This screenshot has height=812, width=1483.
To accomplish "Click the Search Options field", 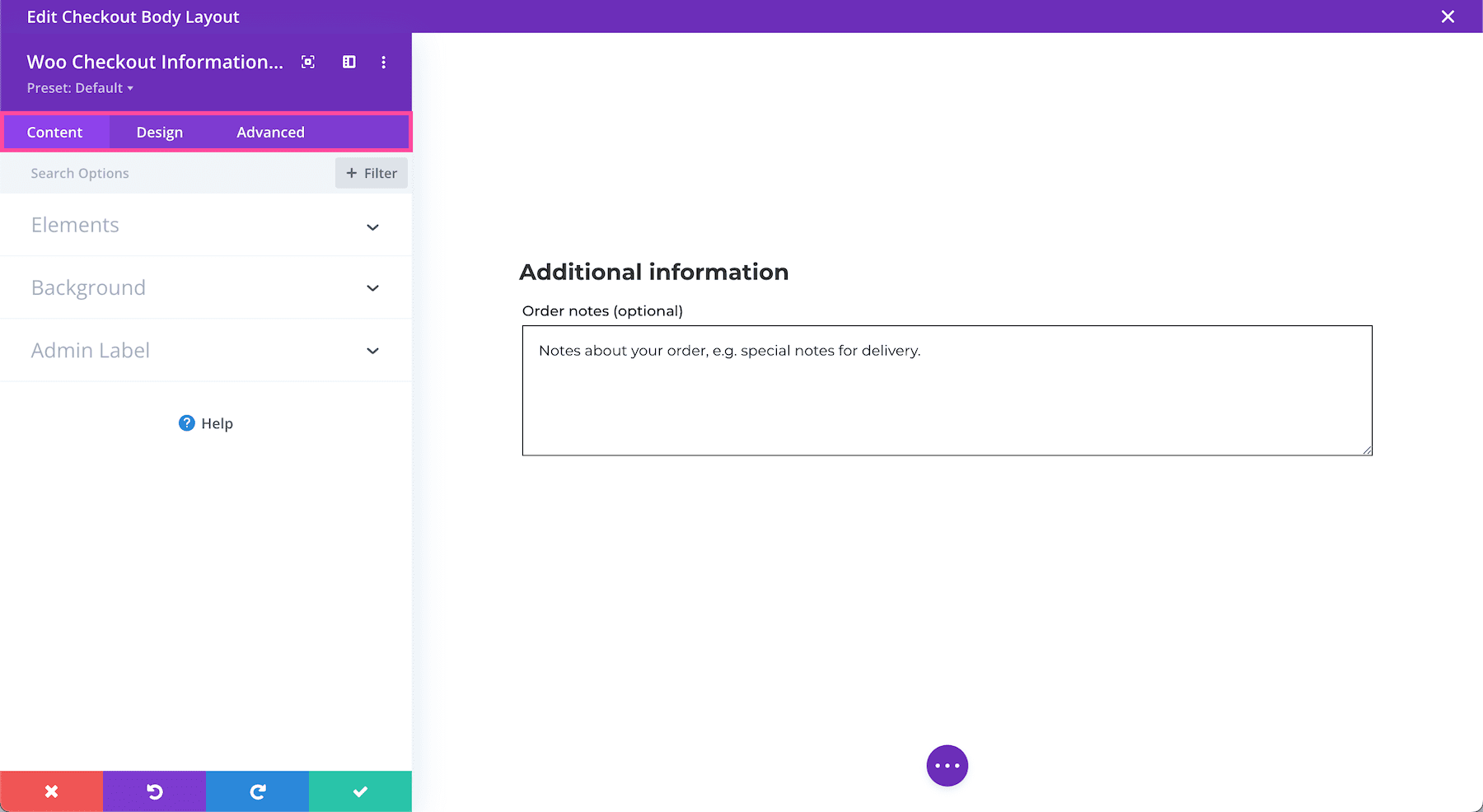I will pos(165,173).
